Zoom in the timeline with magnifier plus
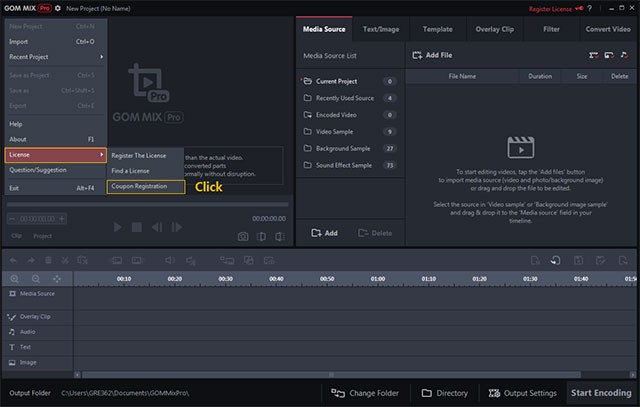Image resolution: width=640 pixels, height=407 pixels. tap(15, 278)
